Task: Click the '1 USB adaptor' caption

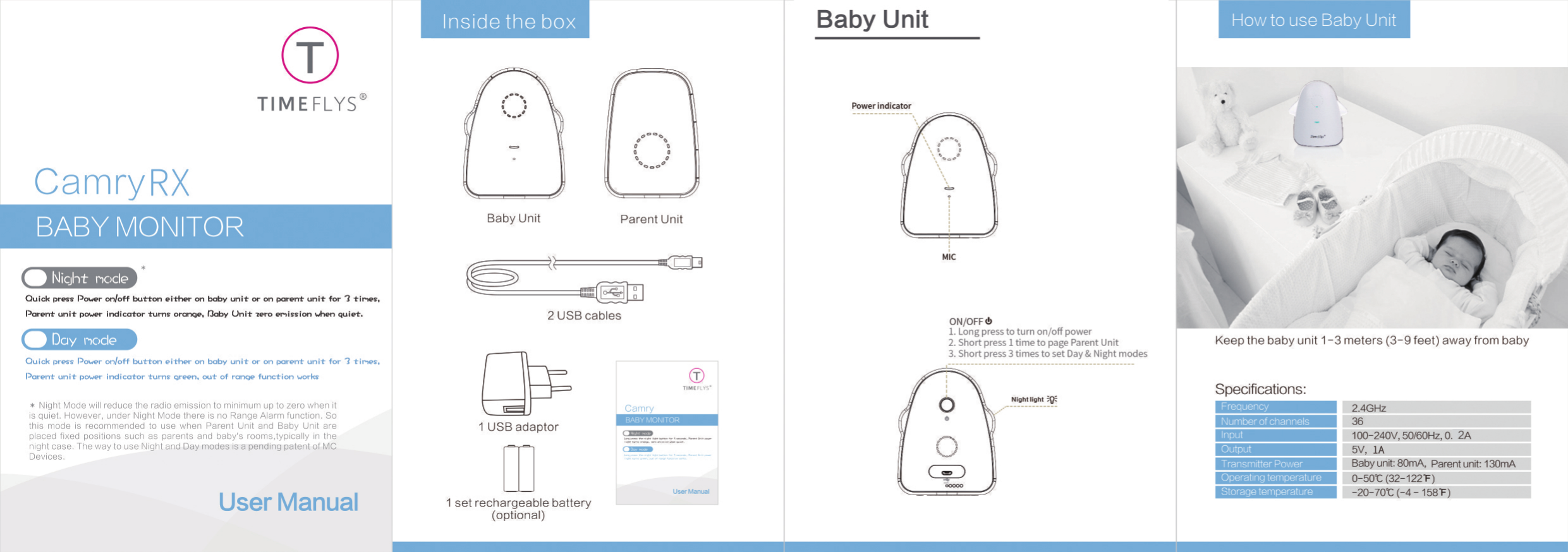Action: pos(518,427)
